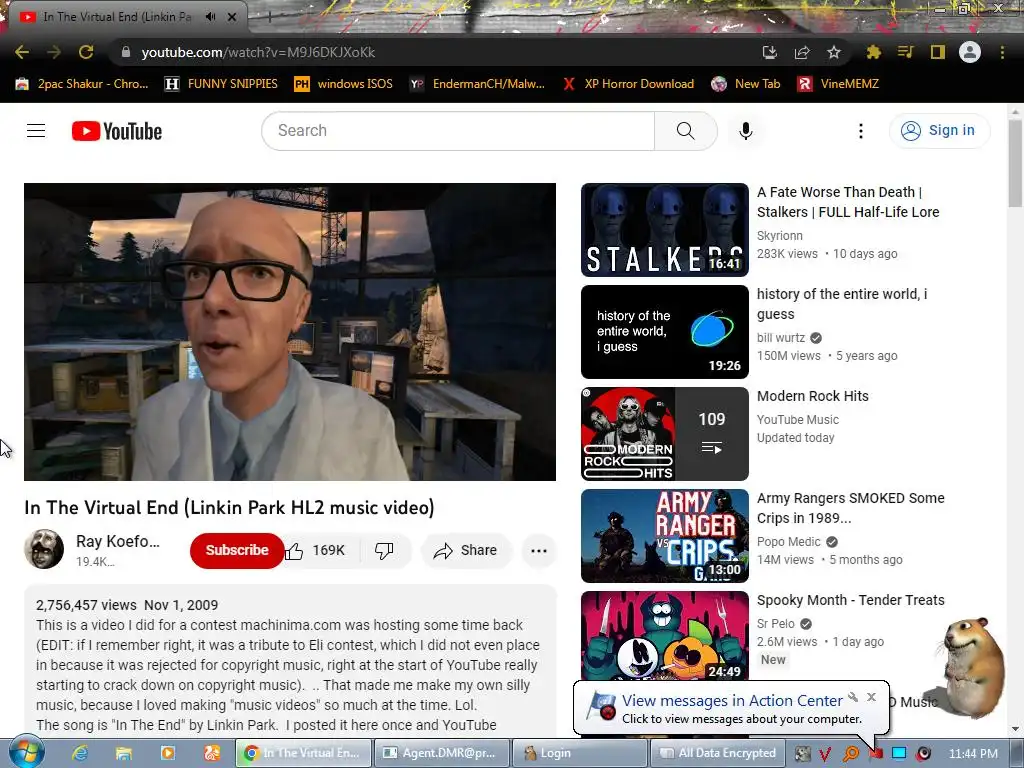Click the install/download page icon in address bar
The image size is (1024, 768).
770,52
